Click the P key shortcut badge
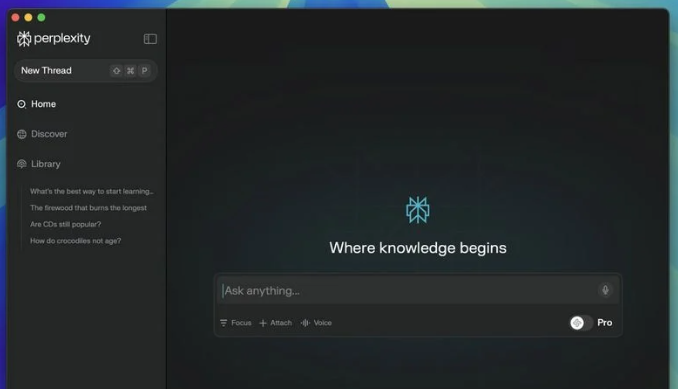The height and width of the screenshot is (389, 678). click(x=144, y=70)
